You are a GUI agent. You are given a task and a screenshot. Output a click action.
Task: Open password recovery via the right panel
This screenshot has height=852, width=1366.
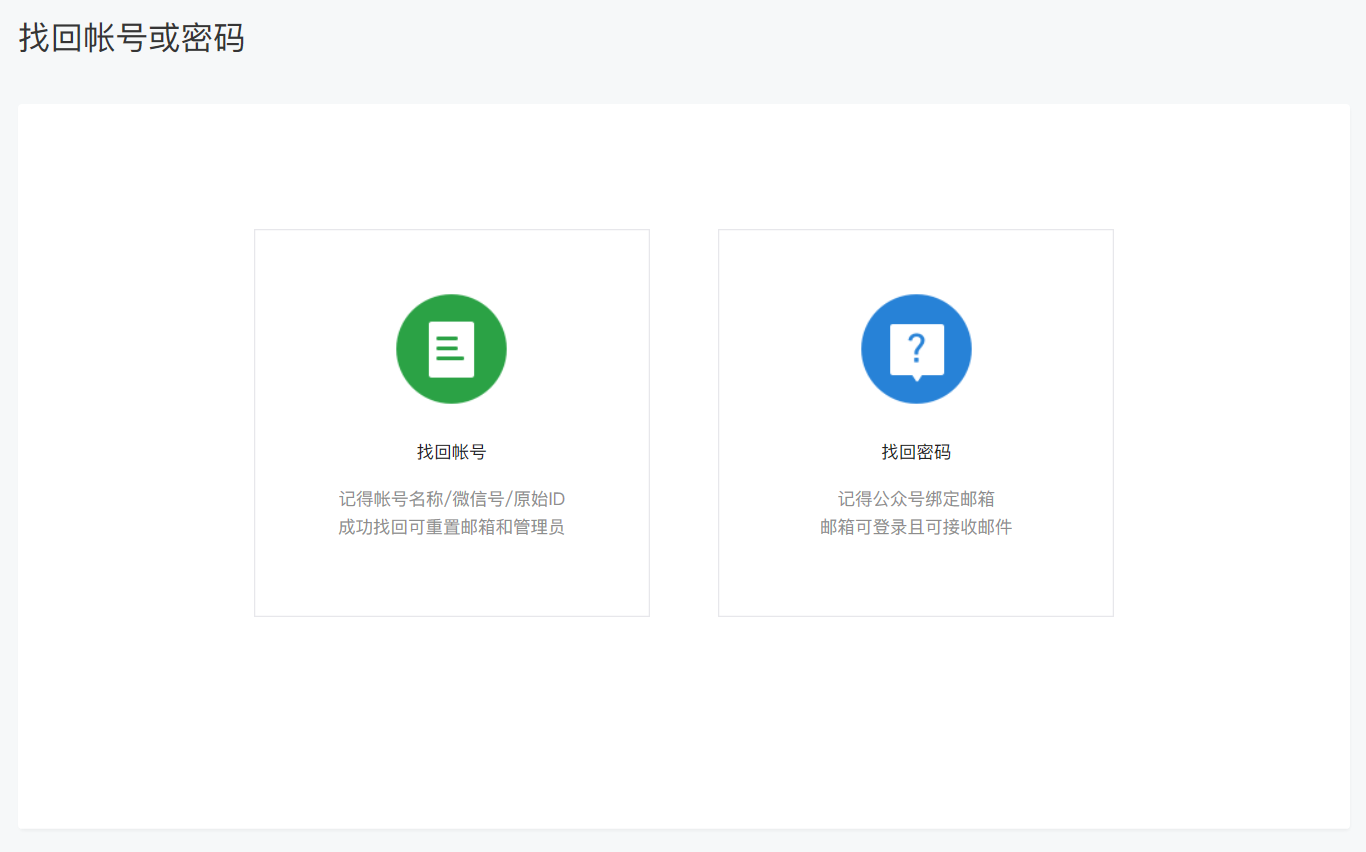(916, 421)
